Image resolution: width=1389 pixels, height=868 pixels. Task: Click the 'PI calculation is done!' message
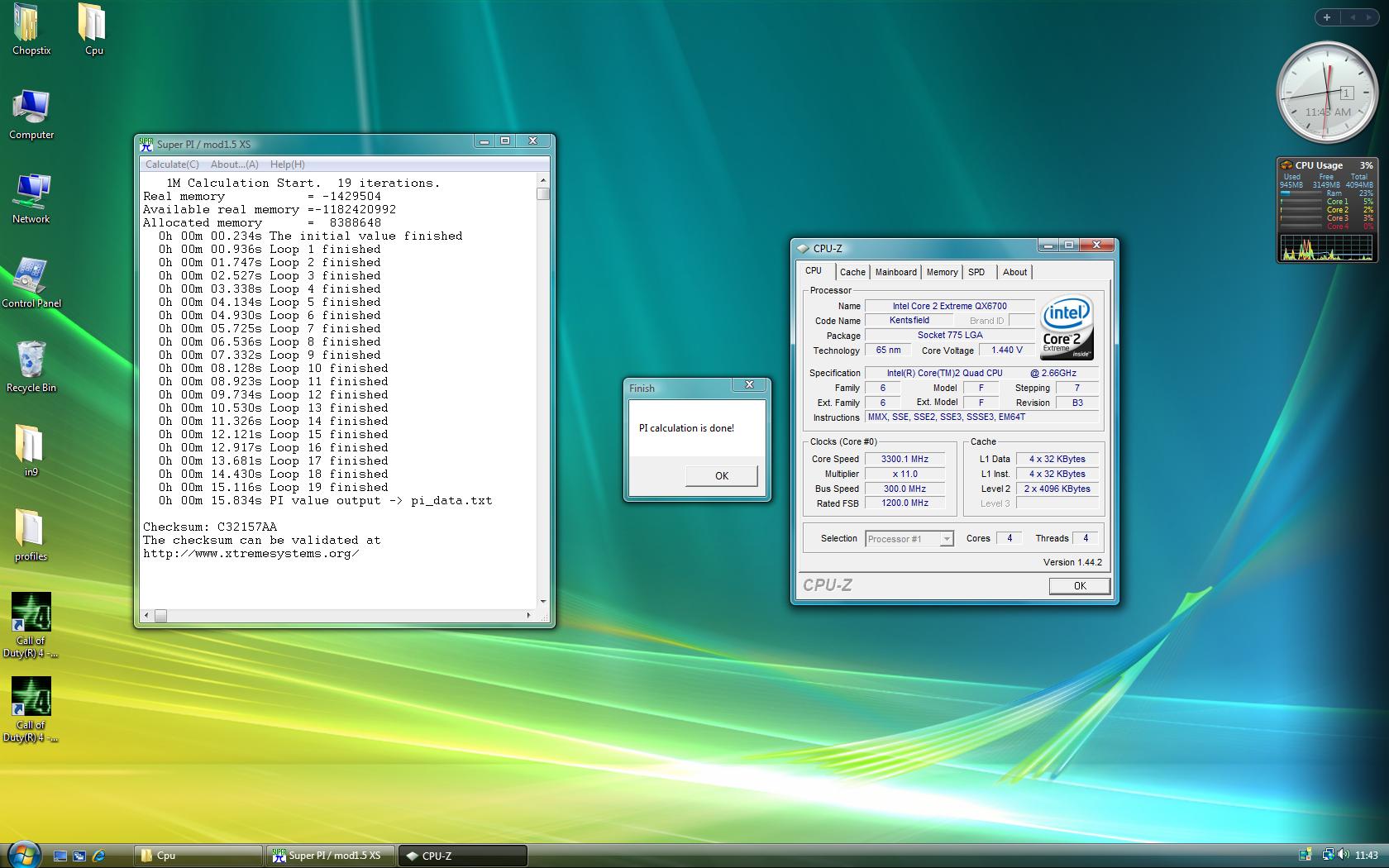pos(686,428)
